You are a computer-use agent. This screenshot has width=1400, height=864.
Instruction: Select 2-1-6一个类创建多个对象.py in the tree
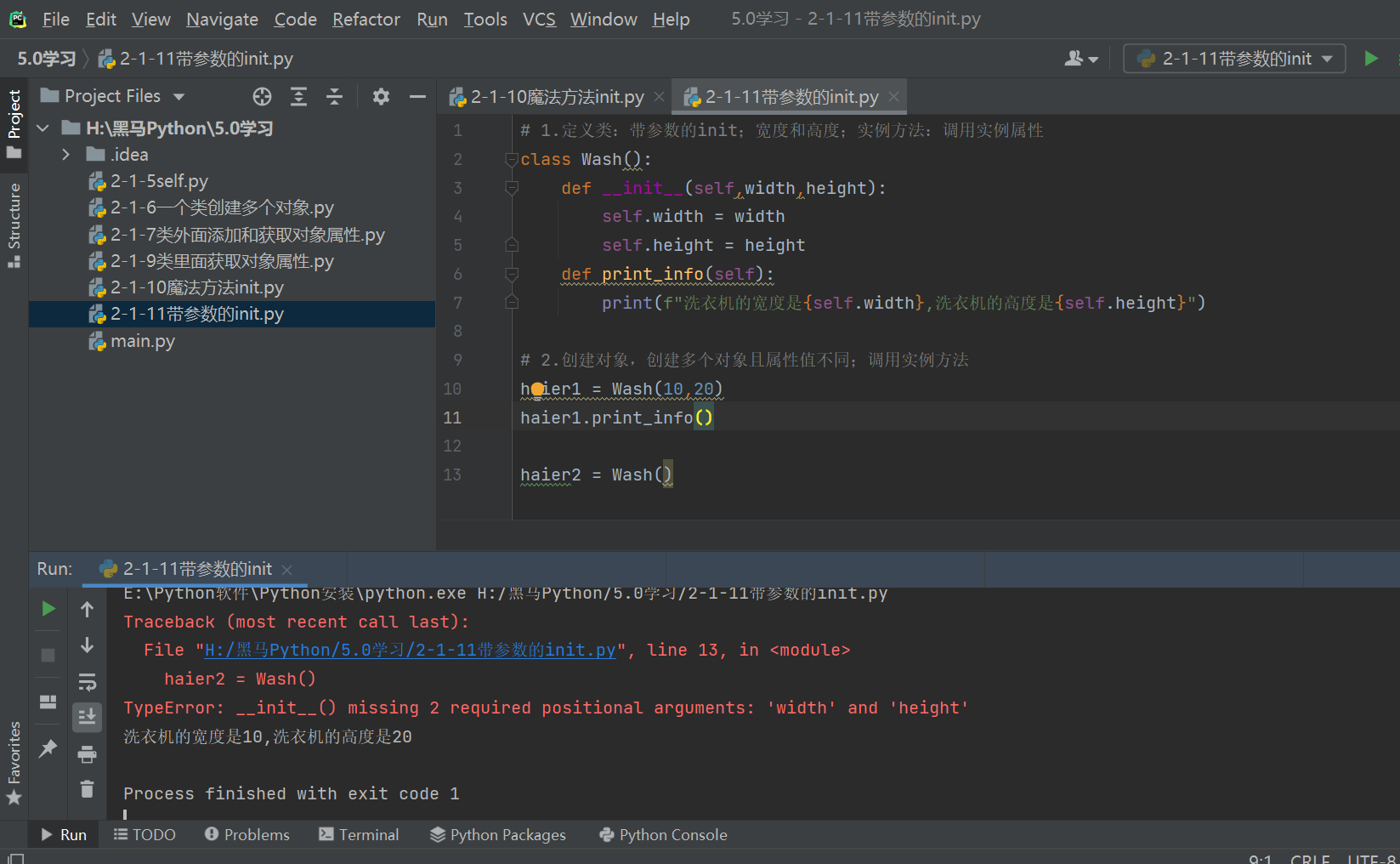pos(222,207)
